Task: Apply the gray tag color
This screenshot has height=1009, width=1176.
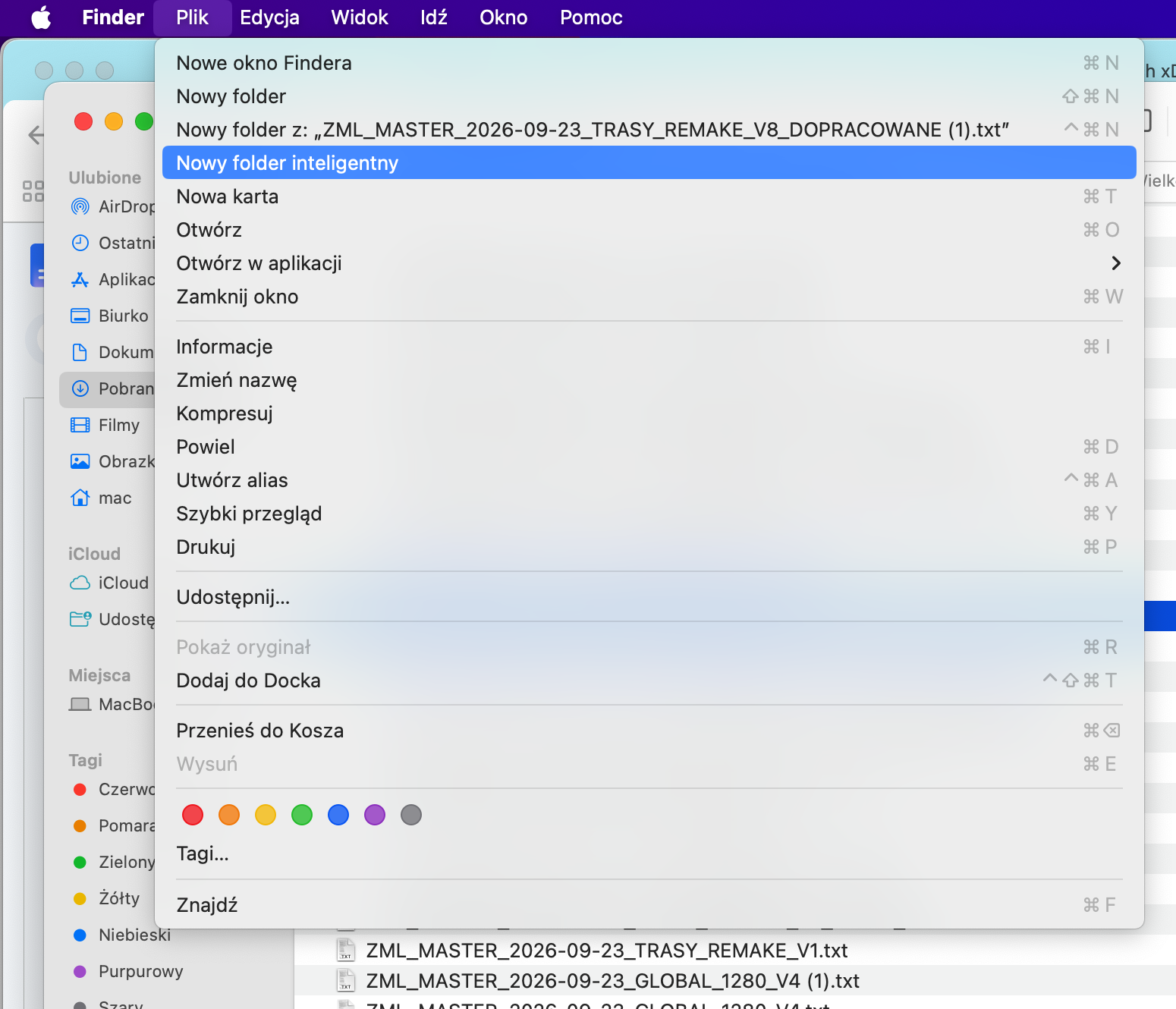Action: [411, 815]
